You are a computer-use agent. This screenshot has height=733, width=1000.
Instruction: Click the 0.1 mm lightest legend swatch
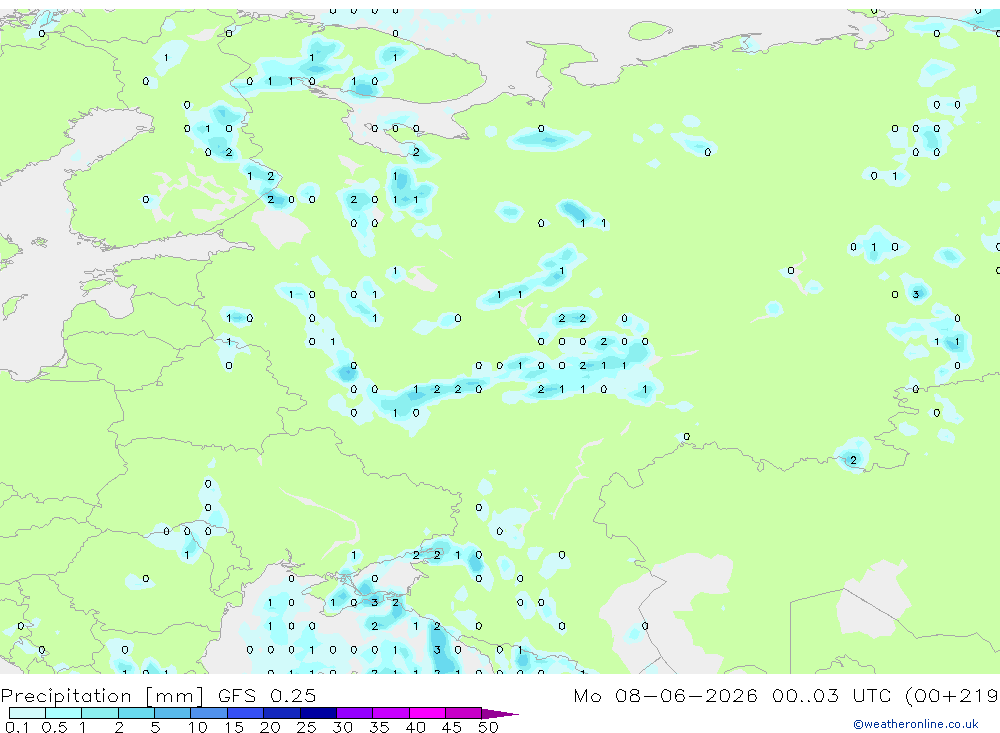pyautogui.click(x=27, y=713)
